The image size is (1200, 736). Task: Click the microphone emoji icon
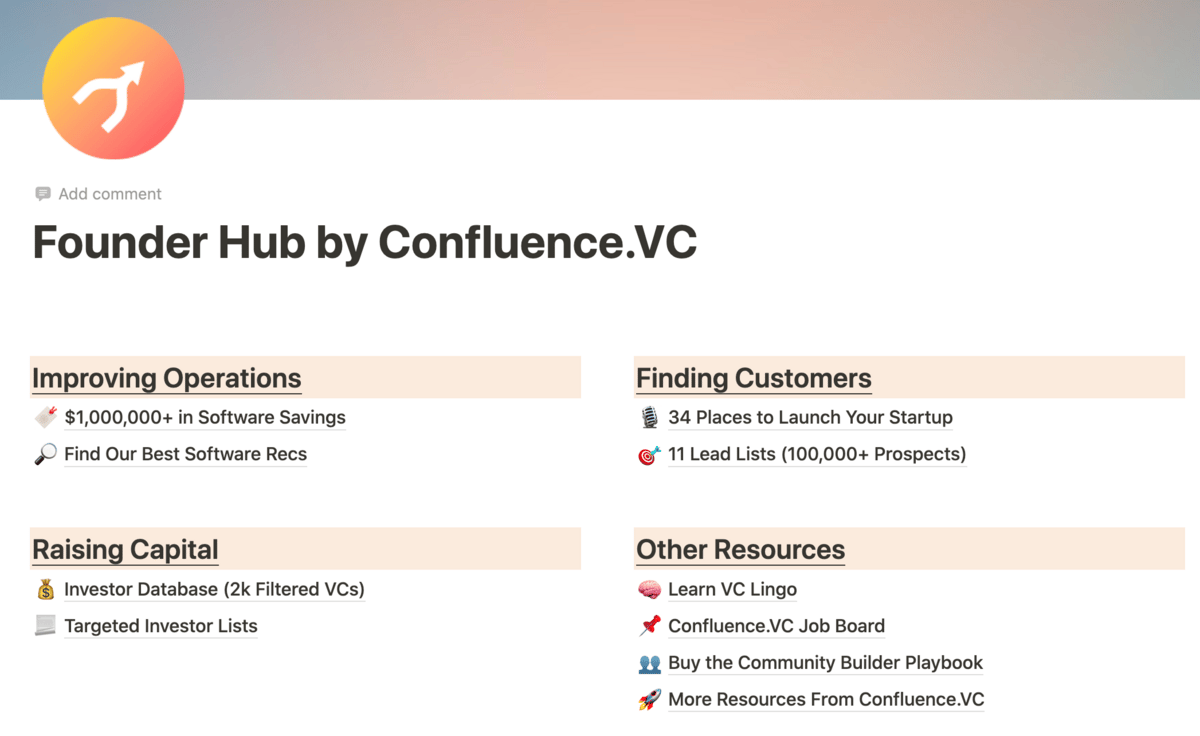tap(649, 418)
